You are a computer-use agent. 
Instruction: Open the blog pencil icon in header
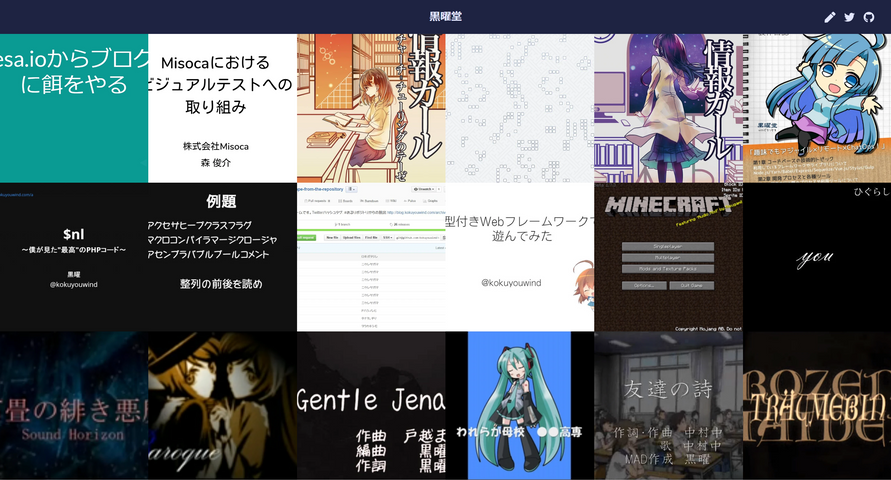[830, 17]
